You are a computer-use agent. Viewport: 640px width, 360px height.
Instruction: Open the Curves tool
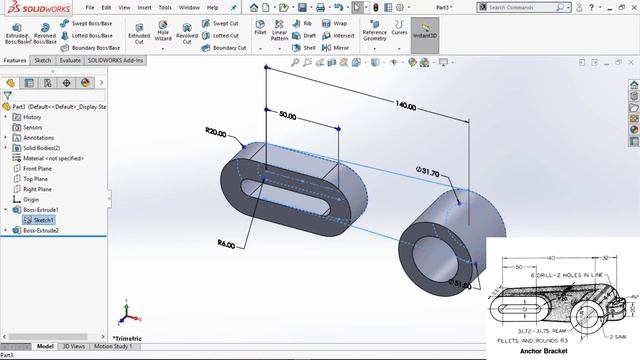(399, 28)
